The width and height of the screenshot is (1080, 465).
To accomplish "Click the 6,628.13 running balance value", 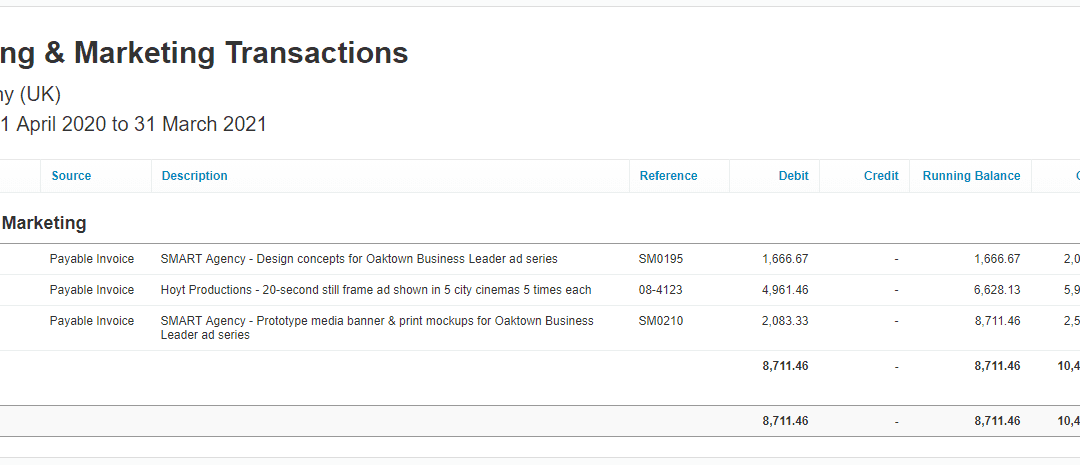I will [x=997, y=290].
